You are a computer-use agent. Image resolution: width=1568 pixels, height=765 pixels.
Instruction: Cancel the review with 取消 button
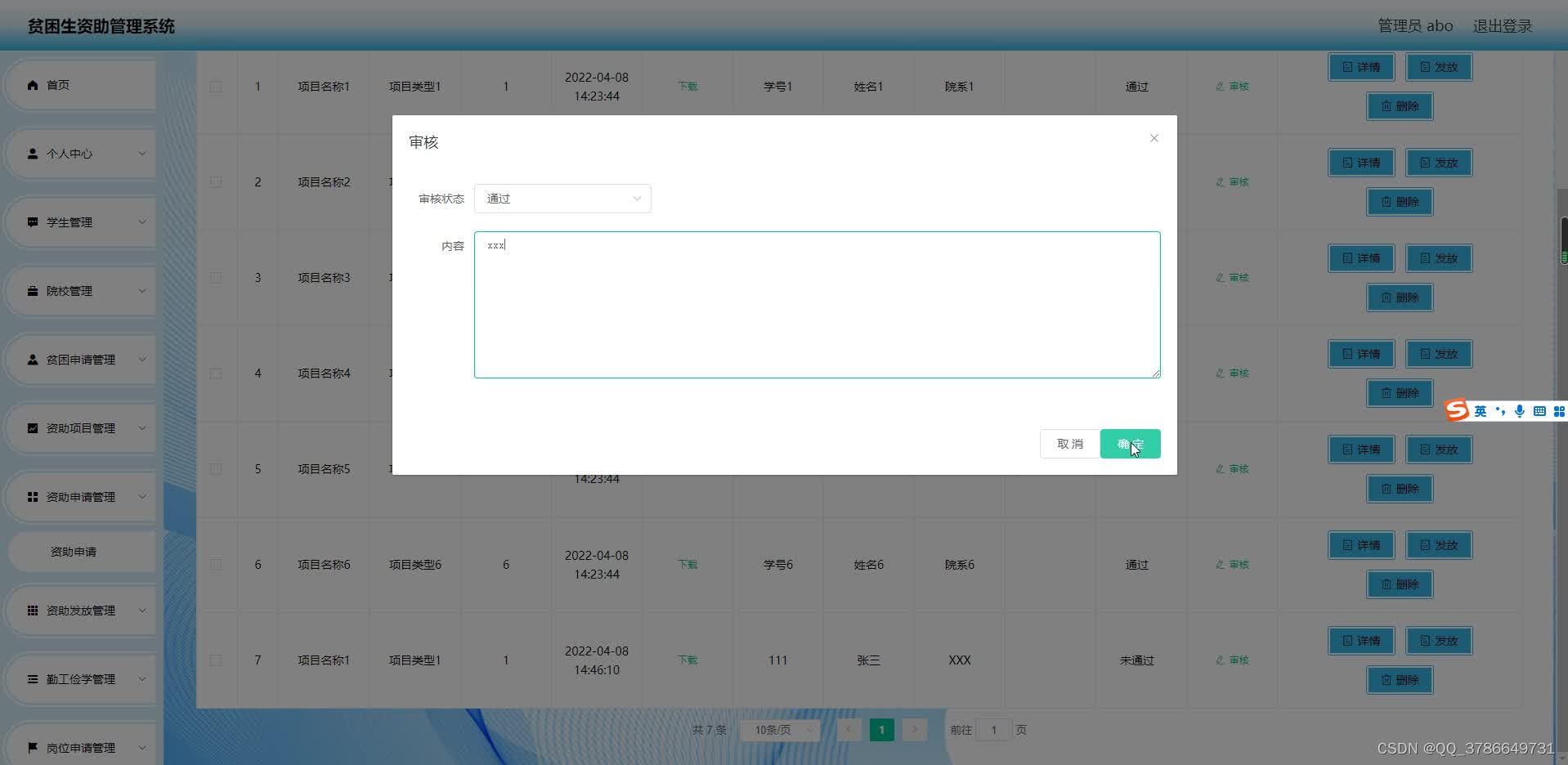pyautogui.click(x=1069, y=444)
